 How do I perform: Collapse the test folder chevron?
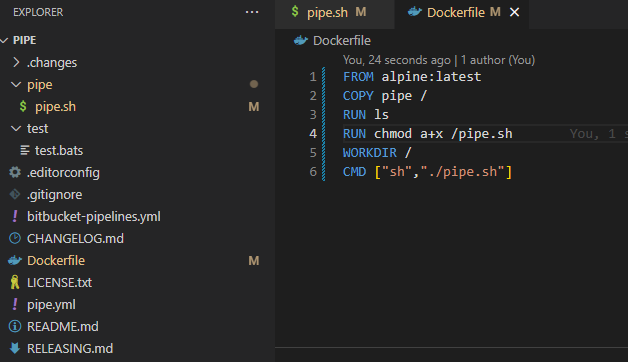[16, 129]
